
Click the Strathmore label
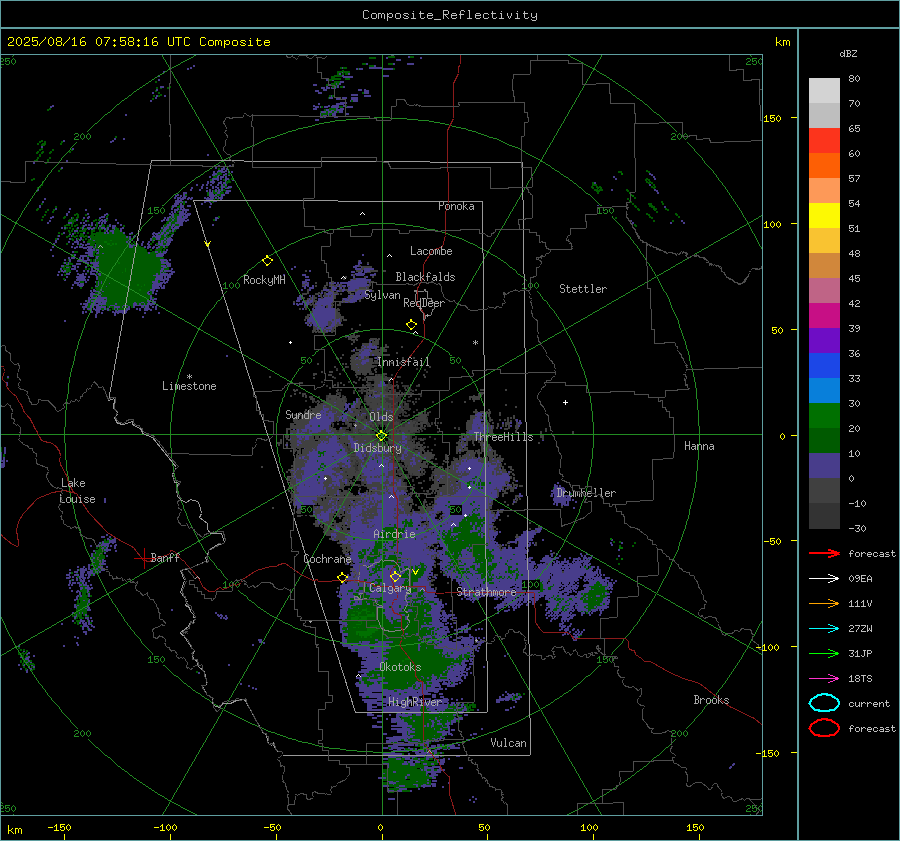[x=486, y=592]
